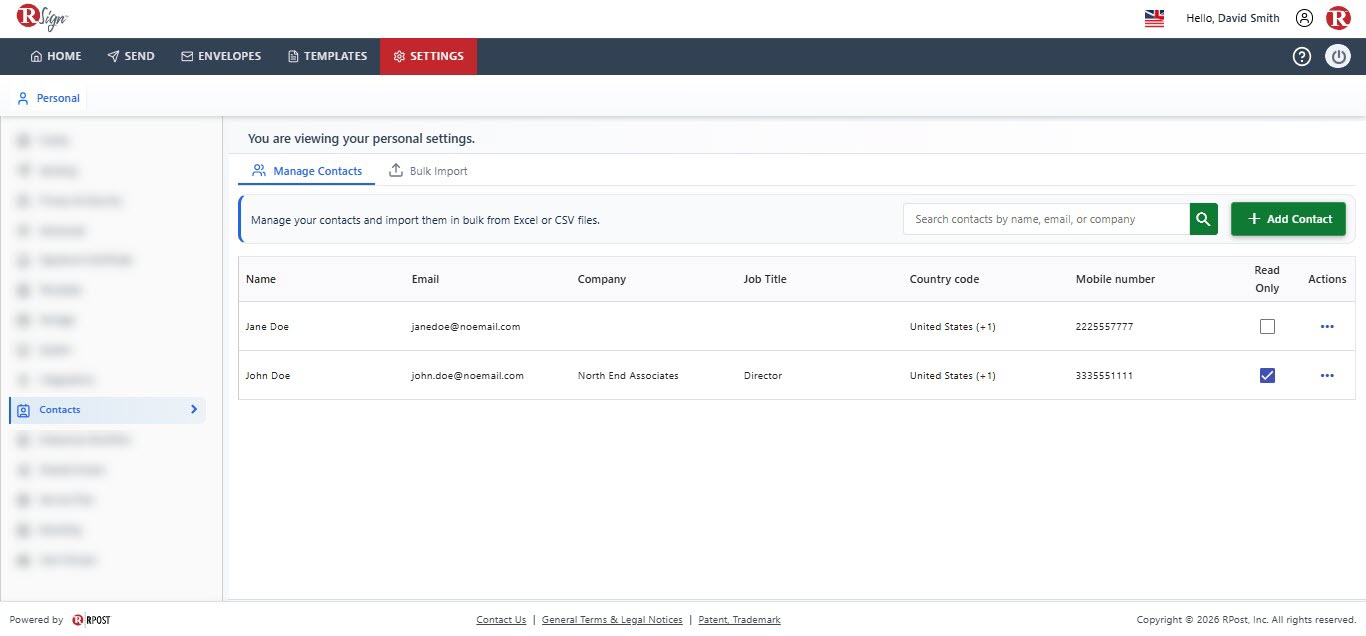Open the language flag selector
The height and width of the screenshot is (636, 1366).
(x=1154, y=18)
